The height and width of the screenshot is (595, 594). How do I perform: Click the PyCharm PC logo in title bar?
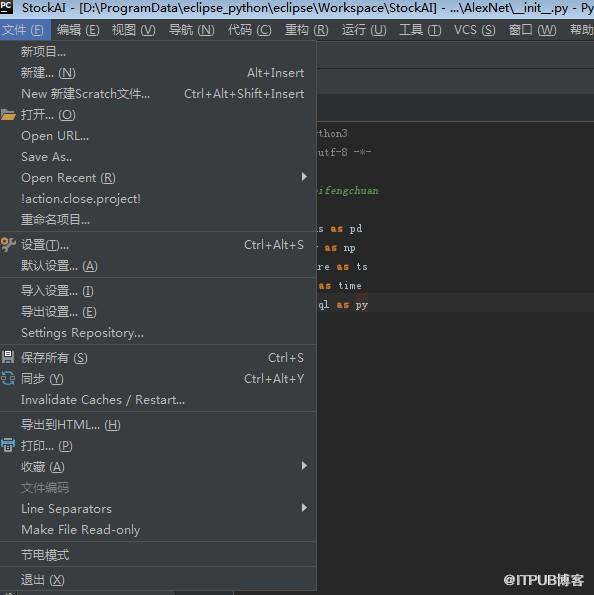pos(6,7)
